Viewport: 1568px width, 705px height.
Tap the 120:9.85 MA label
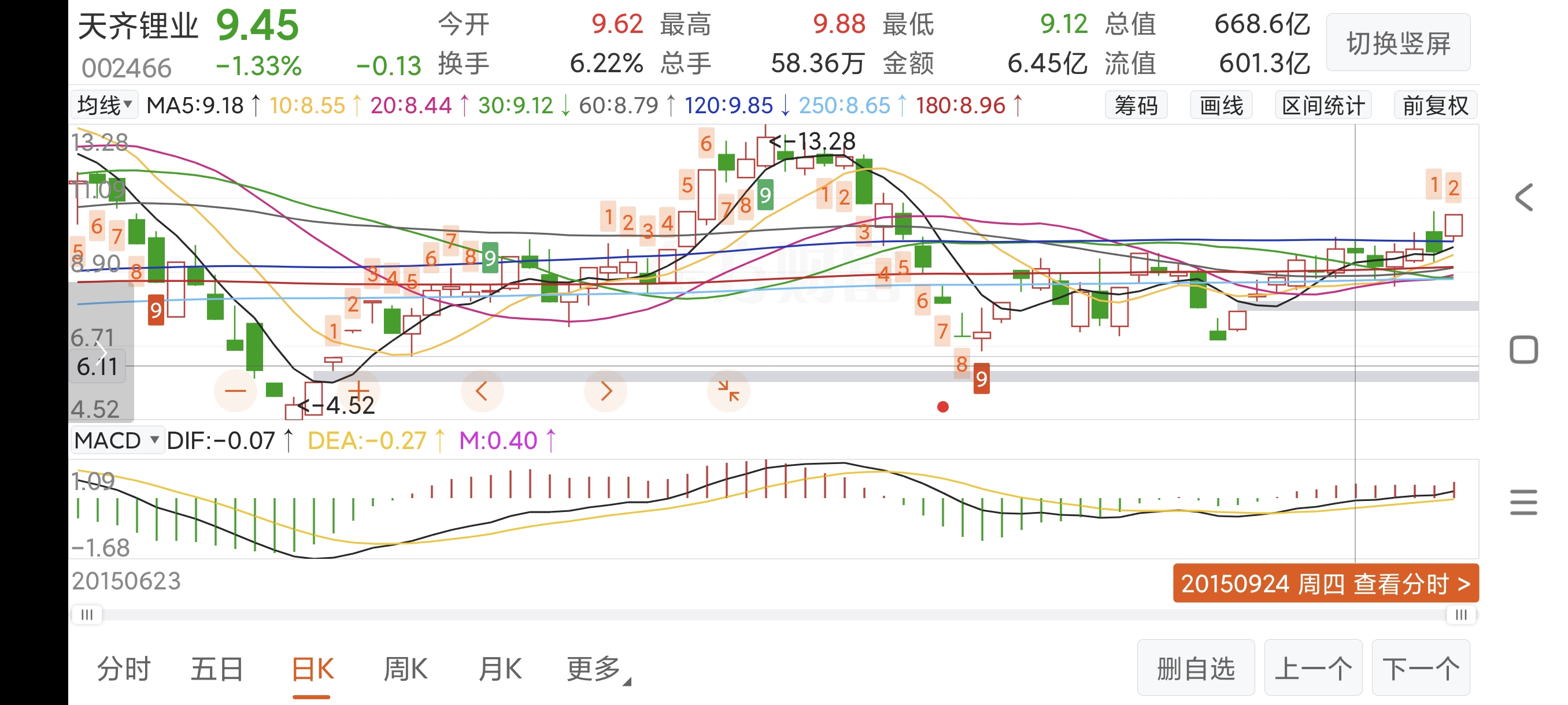click(737, 106)
